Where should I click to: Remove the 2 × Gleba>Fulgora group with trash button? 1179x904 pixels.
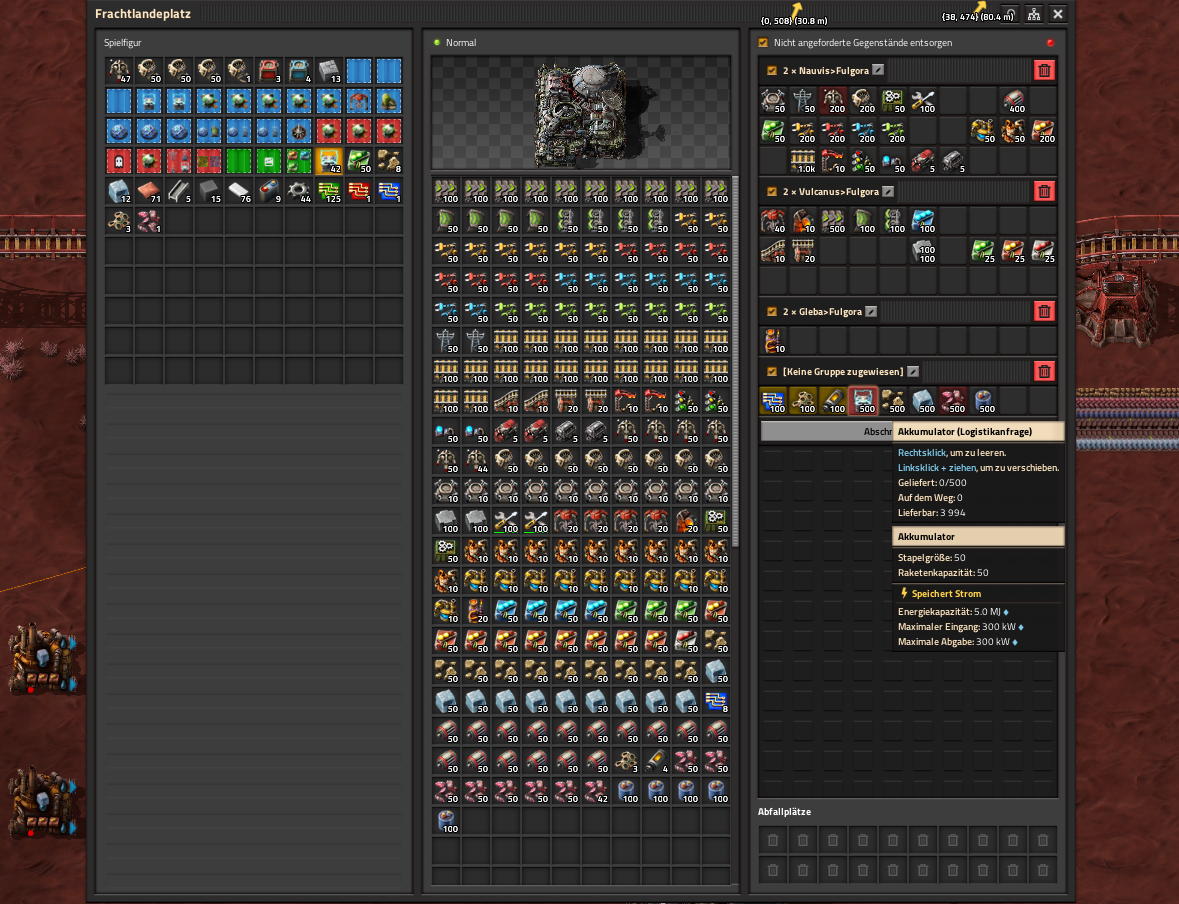coord(1044,311)
